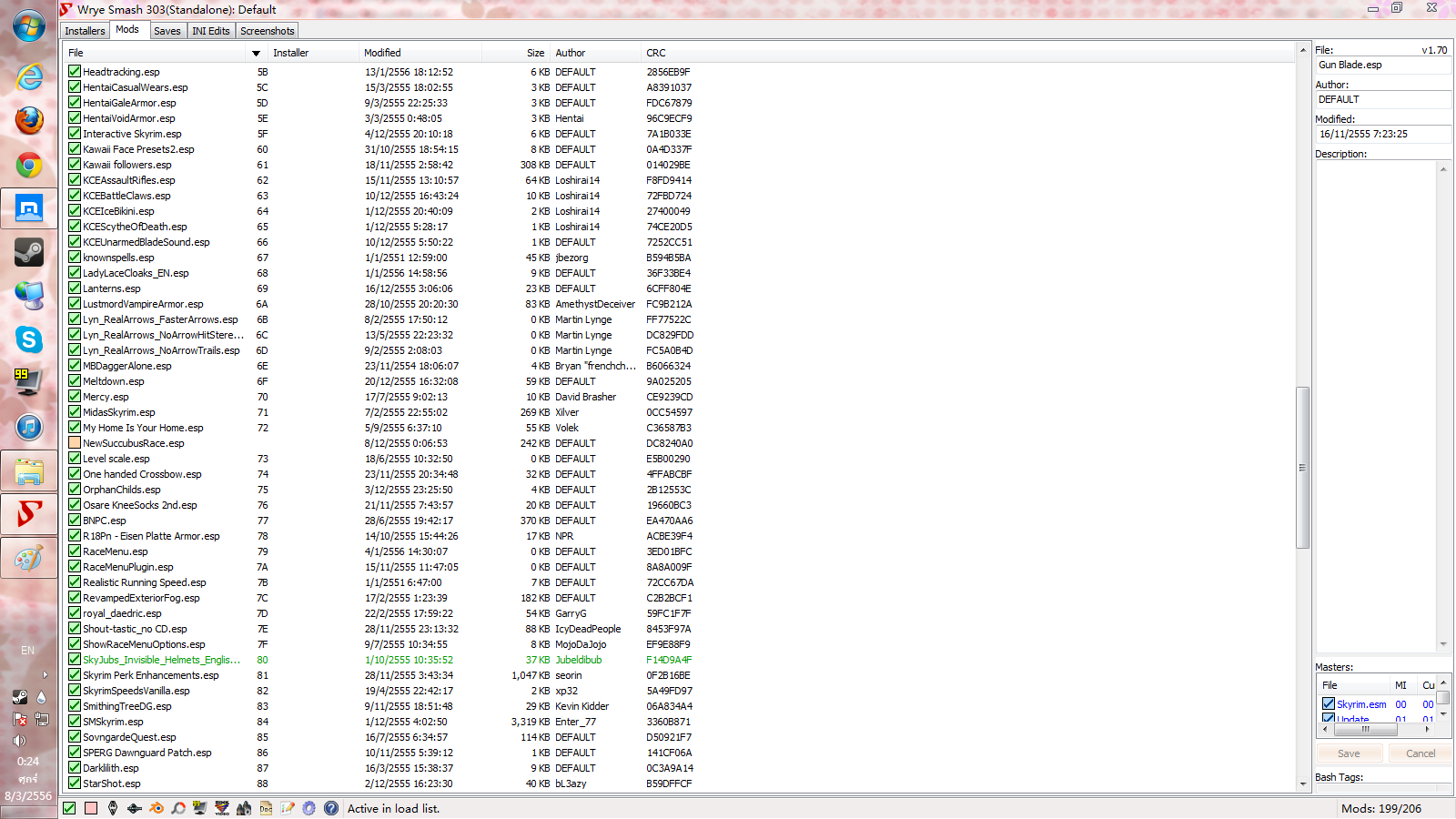Viewport: 1456px width, 819px height.
Task: Click the Author field showing DEFAULT
Action: 1383,99
